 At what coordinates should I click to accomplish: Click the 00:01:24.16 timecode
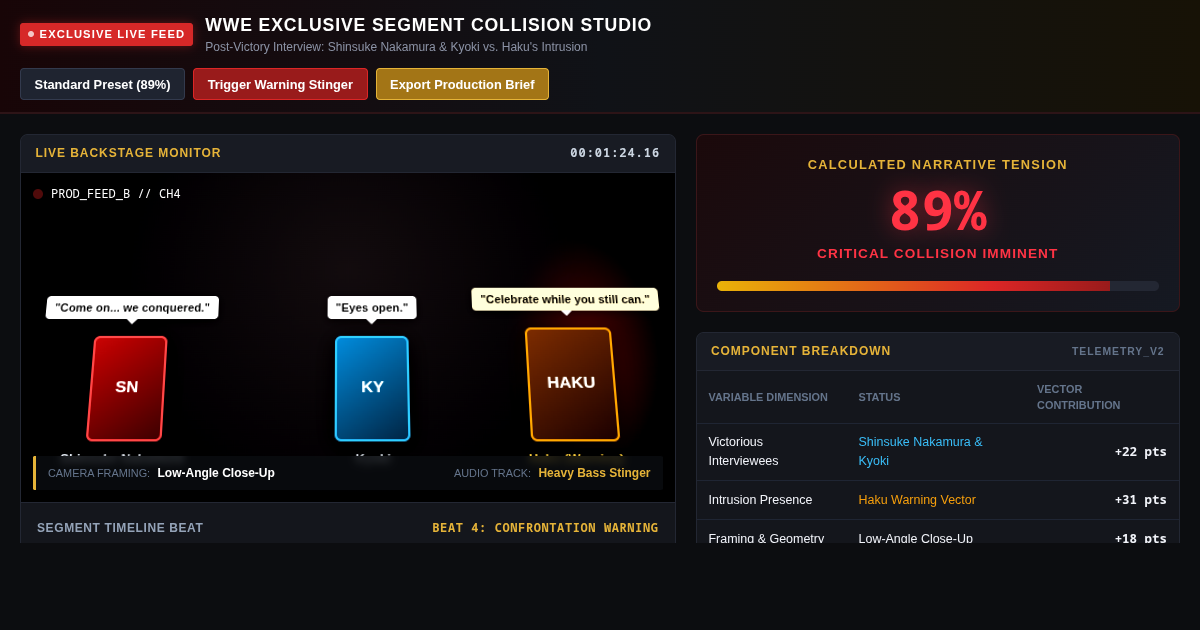click(615, 153)
